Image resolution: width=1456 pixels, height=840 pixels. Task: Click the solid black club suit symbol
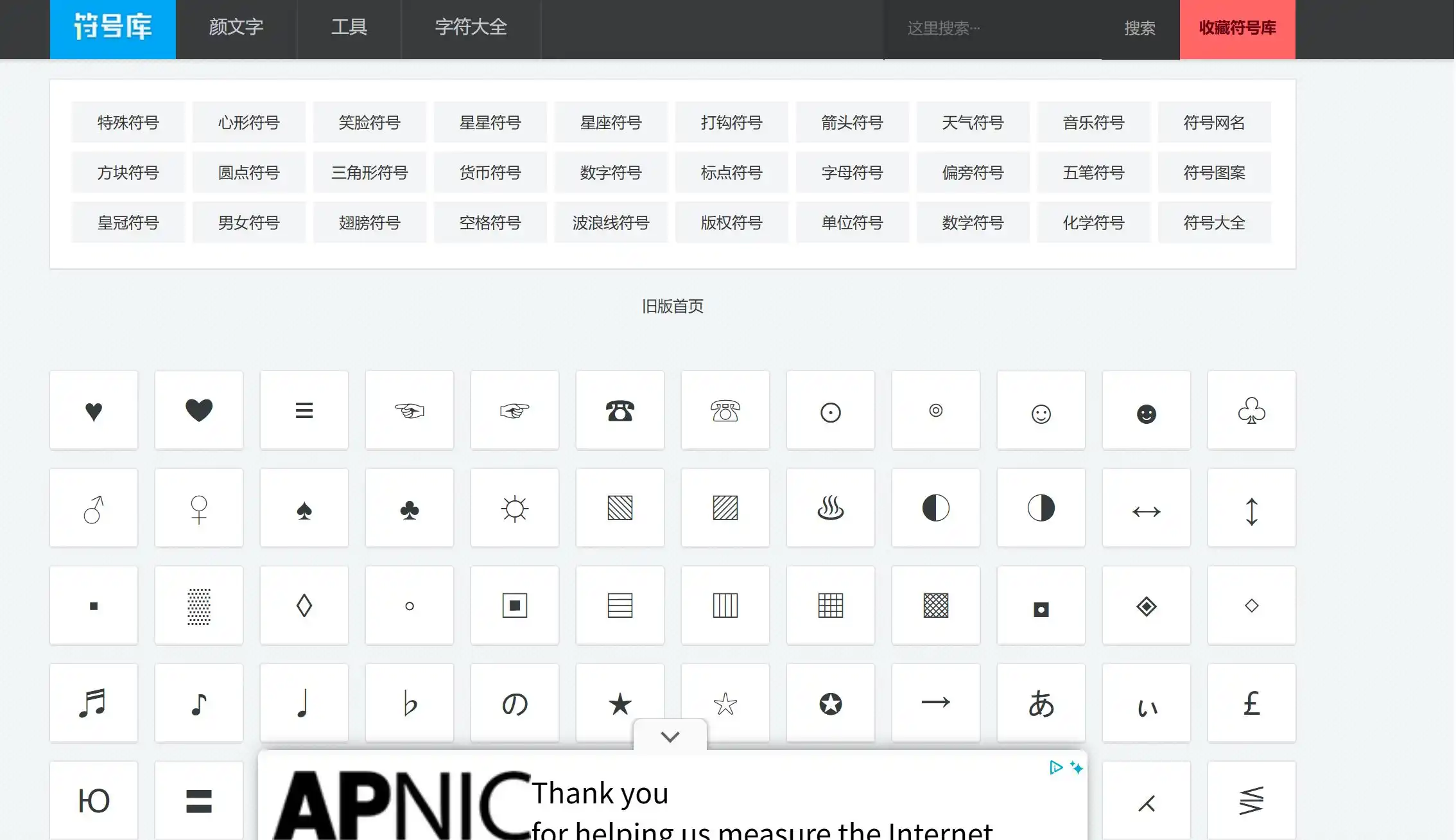(410, 508)
